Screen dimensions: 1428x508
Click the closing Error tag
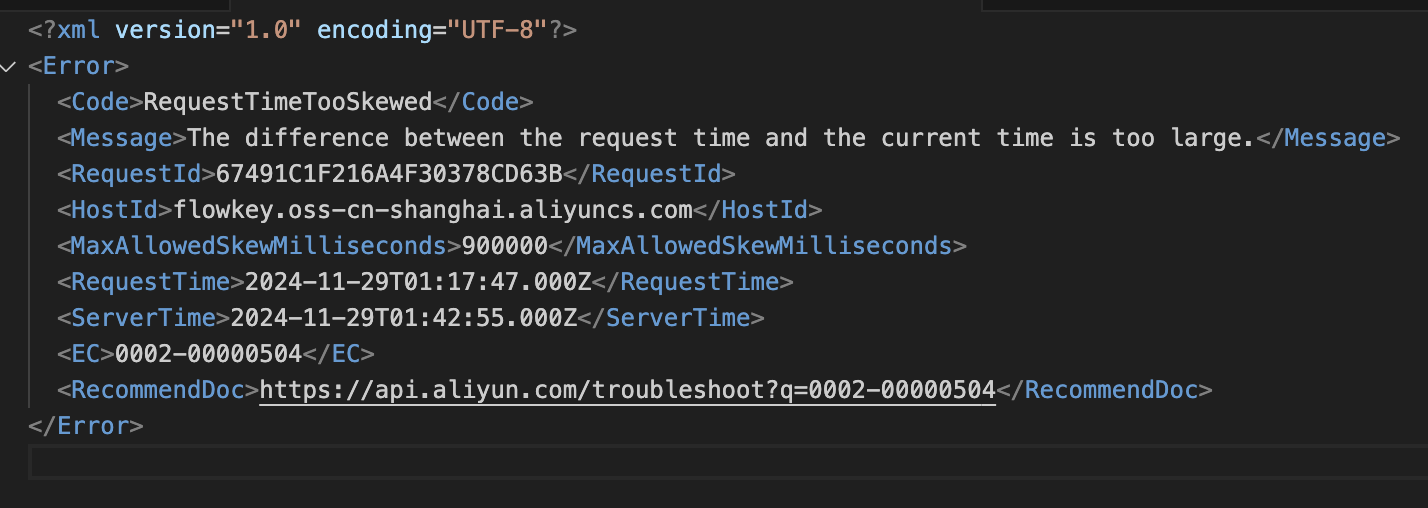[x=86, y=426]
